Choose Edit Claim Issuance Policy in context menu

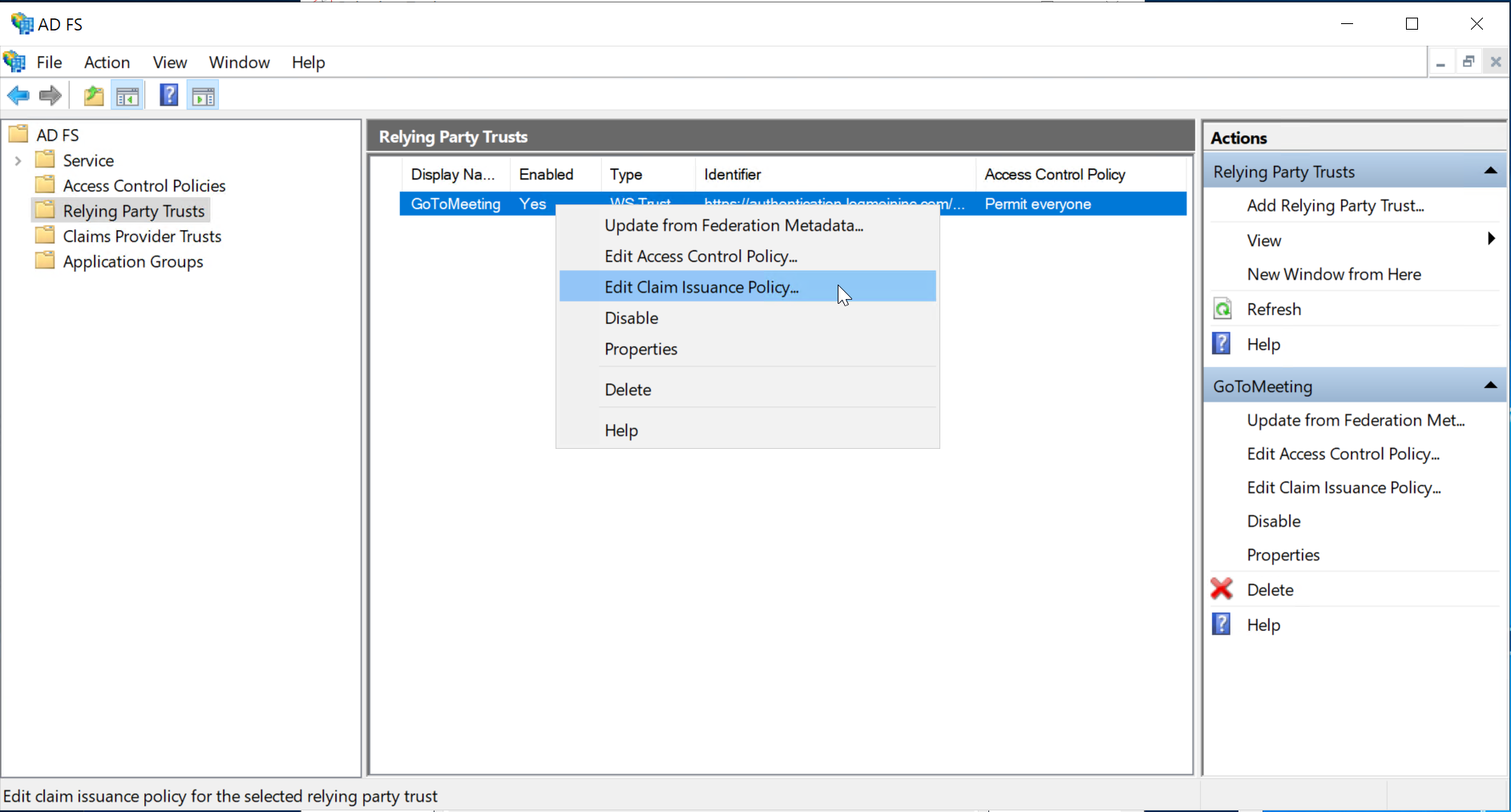(x=701, y=287)
